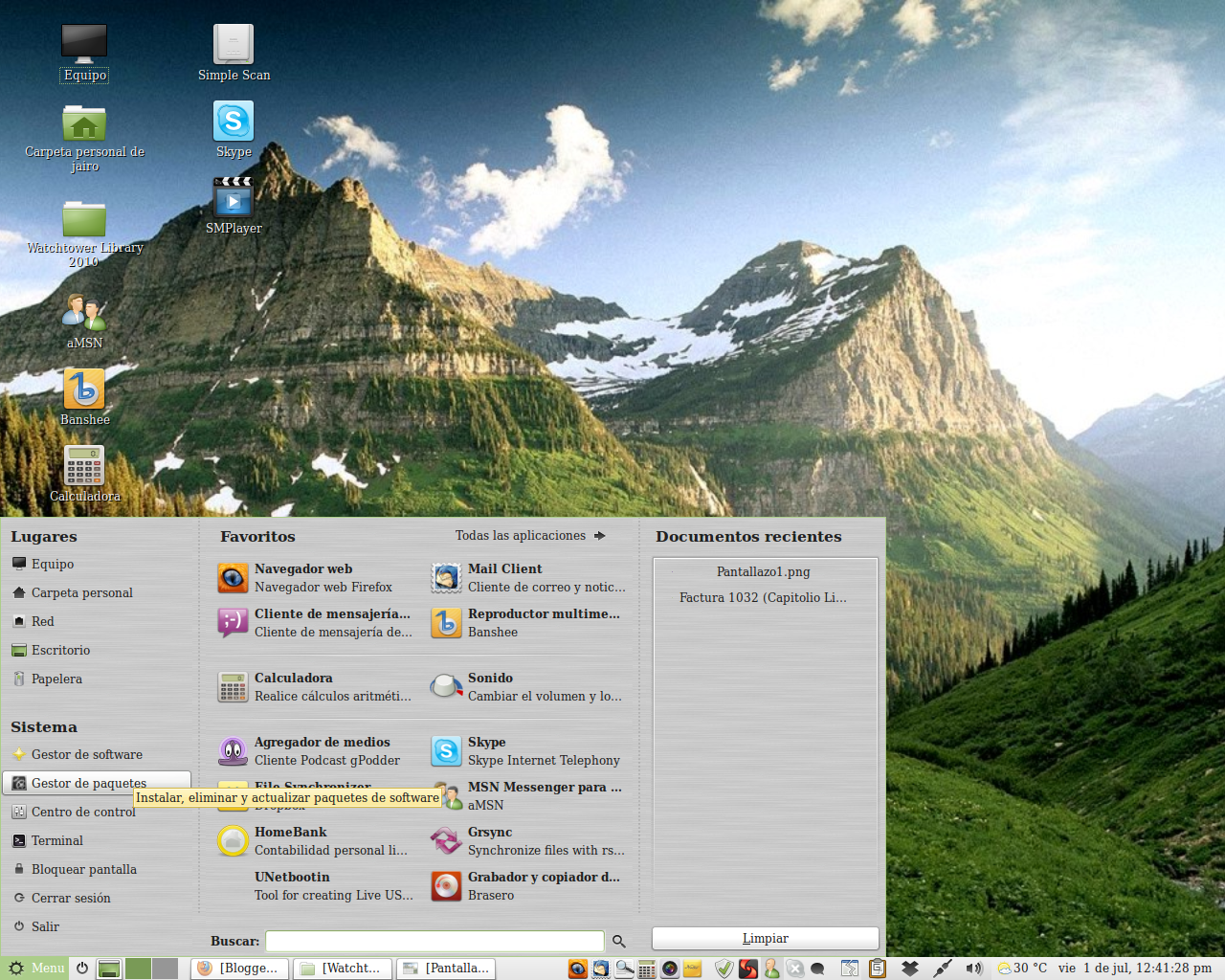Open Thunderbird from the notification area
Screen dimensions: 1225x980
pos(601,968)
